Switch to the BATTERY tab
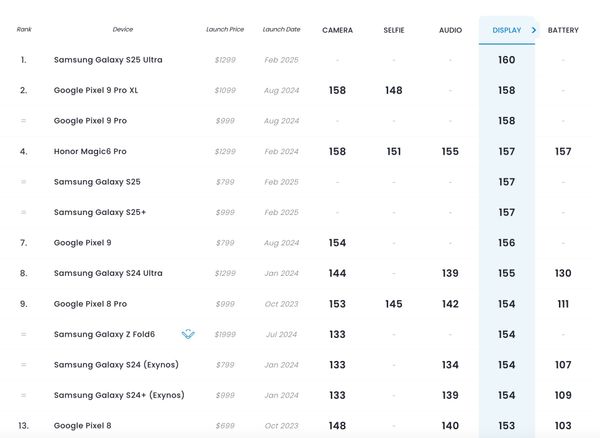This screenshot has width=600, height=438. point(563,30)
